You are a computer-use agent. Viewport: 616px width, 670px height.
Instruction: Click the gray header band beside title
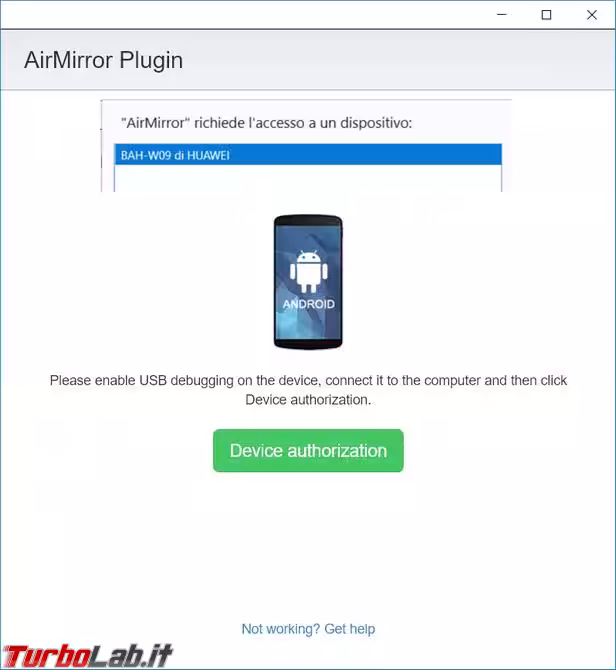tap(397, 60)
